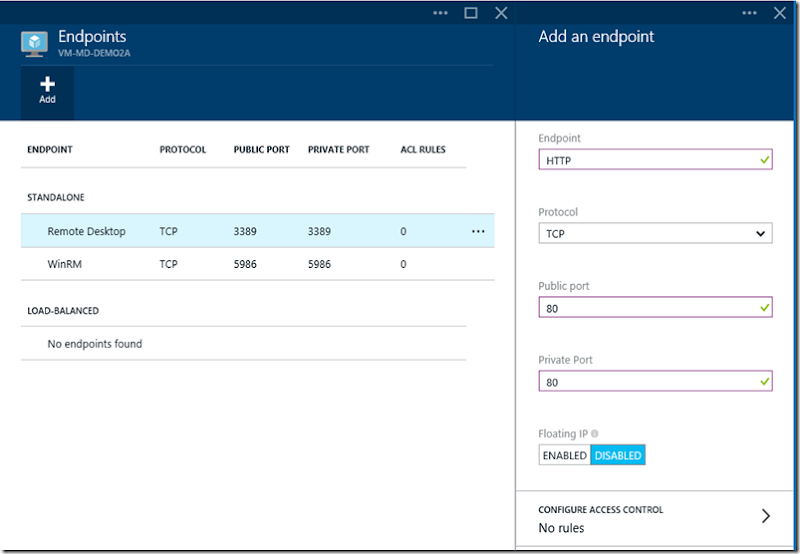Maximize the Endpoints blade

tap(472, 13)
